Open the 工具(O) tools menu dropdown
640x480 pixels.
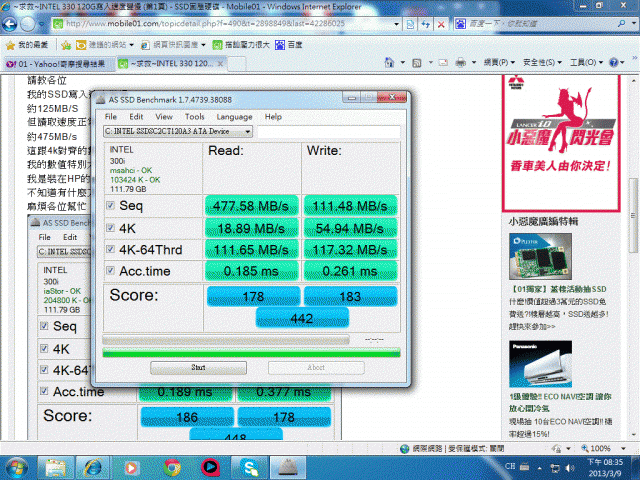point(587,62)
